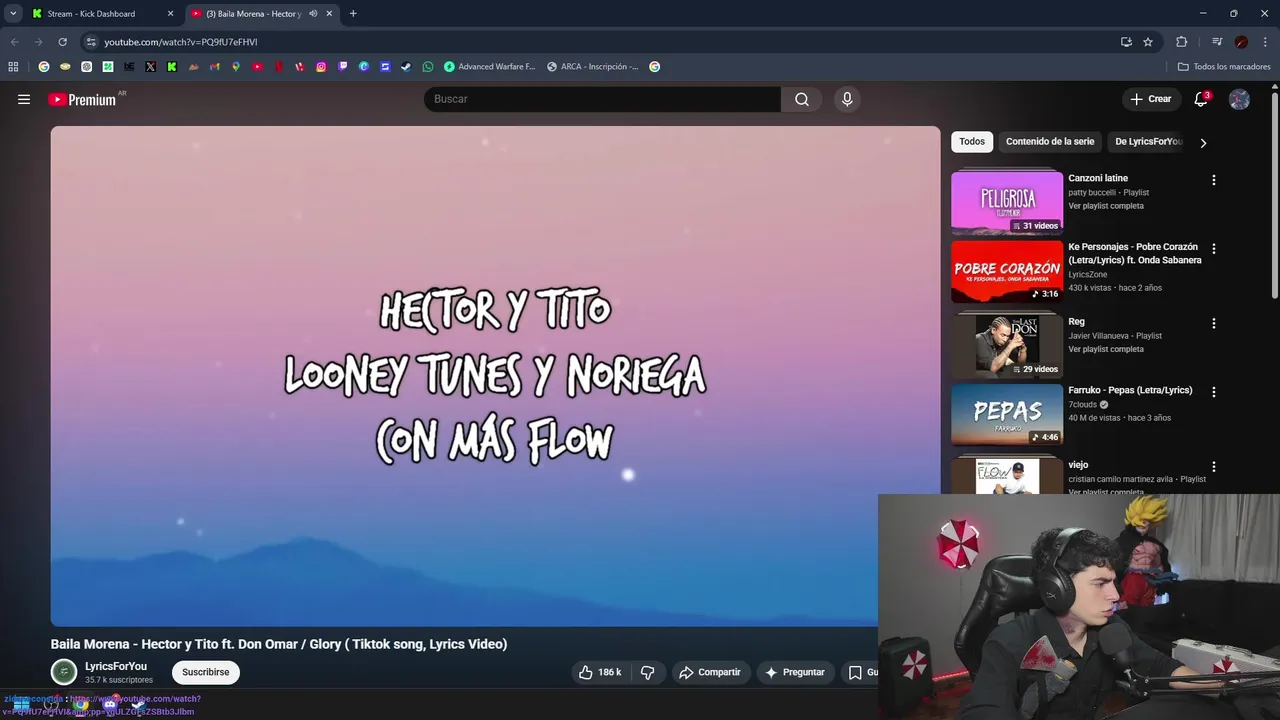
Task: Open Chrome three-dot menu
Action: [x=1265, y=42]
